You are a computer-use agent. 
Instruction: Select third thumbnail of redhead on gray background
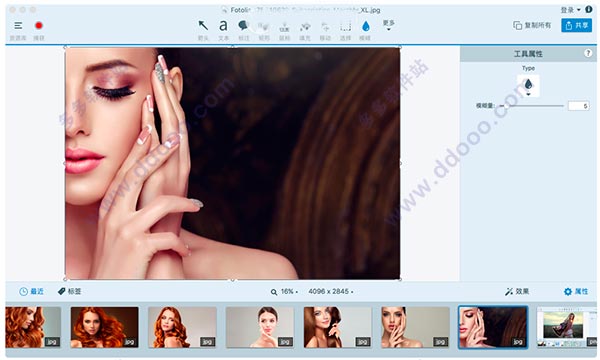tap(182, 327)
